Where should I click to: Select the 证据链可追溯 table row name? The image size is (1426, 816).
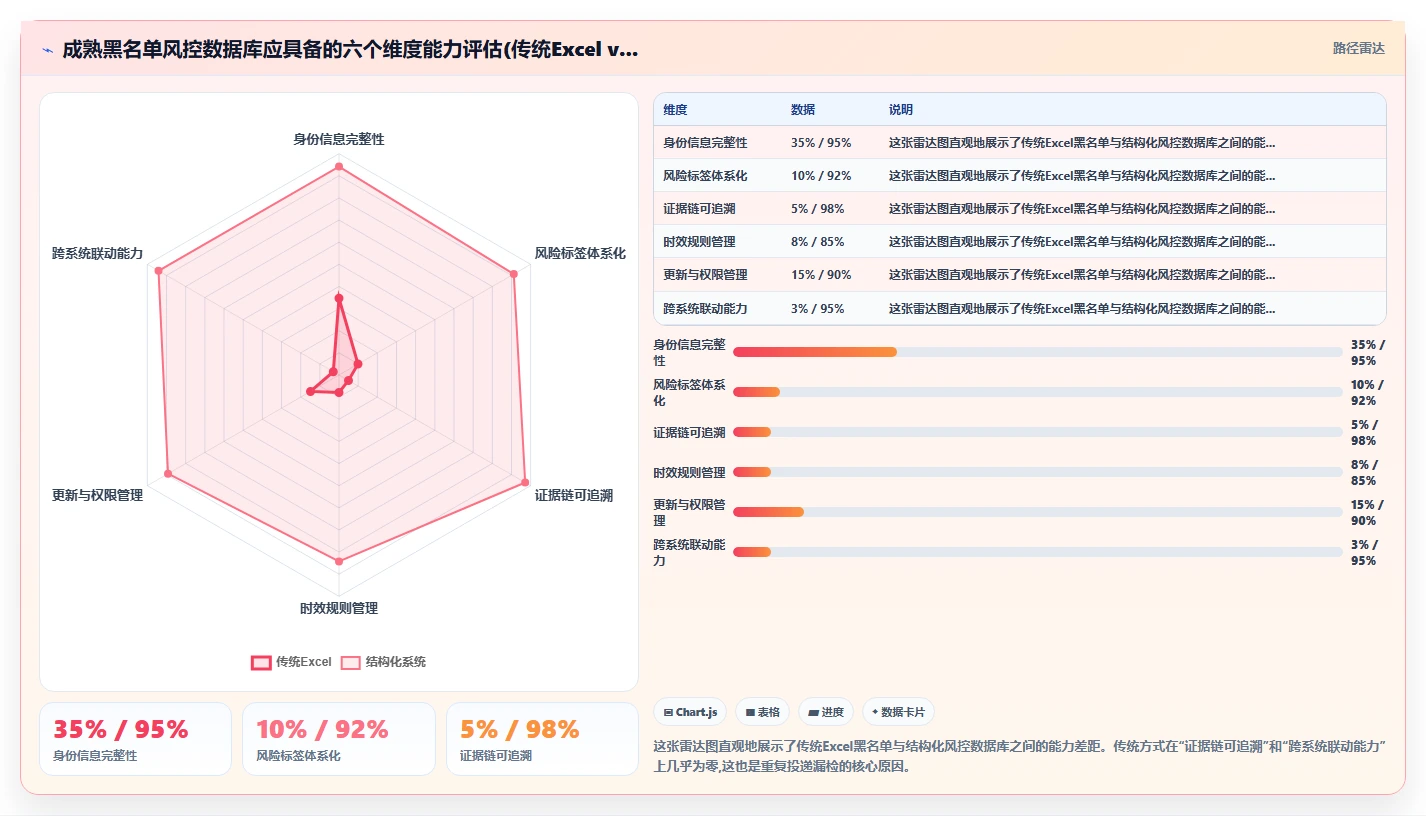(x=699, y=209)
